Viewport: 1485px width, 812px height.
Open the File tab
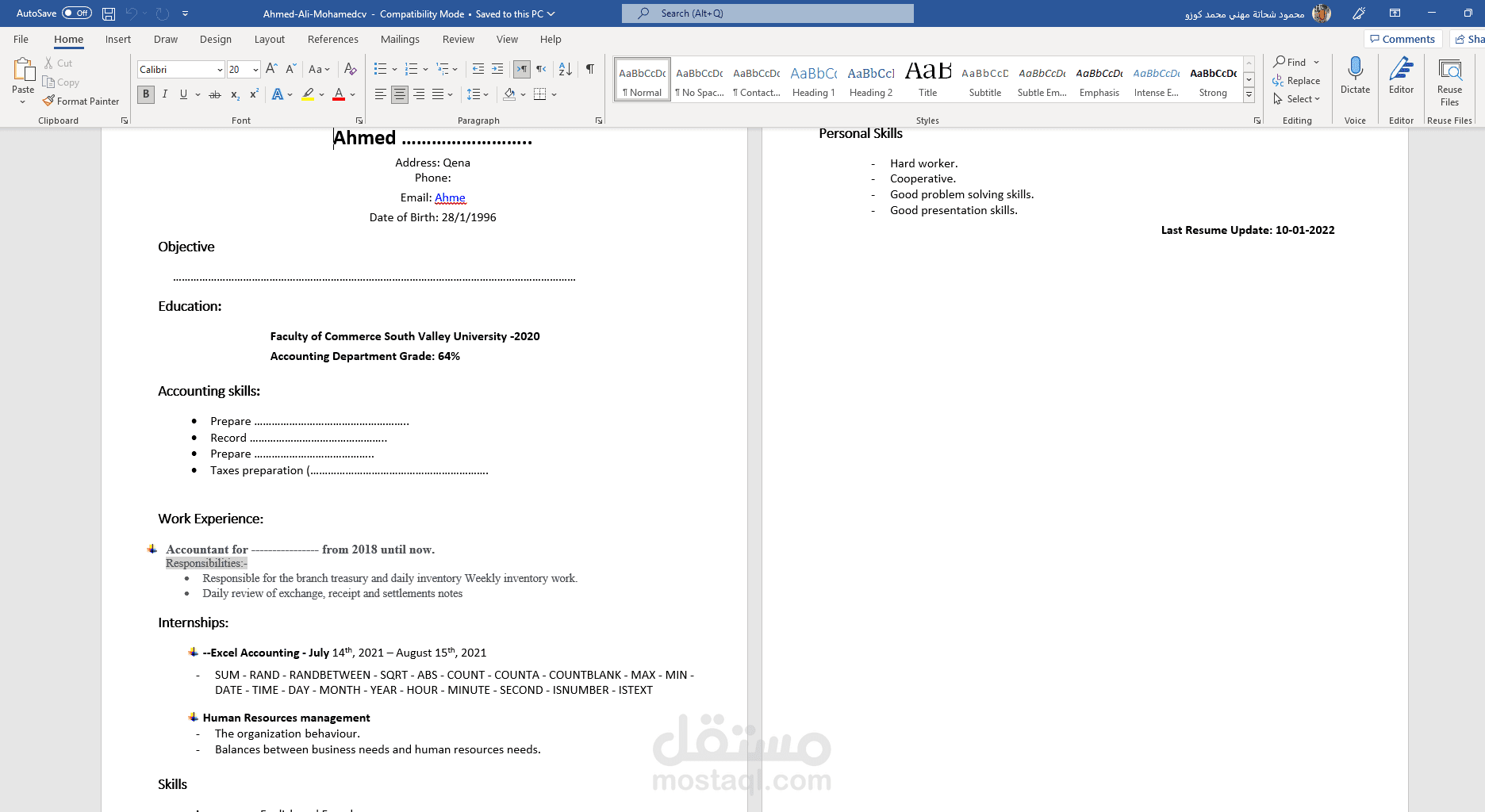click(21, 39)
